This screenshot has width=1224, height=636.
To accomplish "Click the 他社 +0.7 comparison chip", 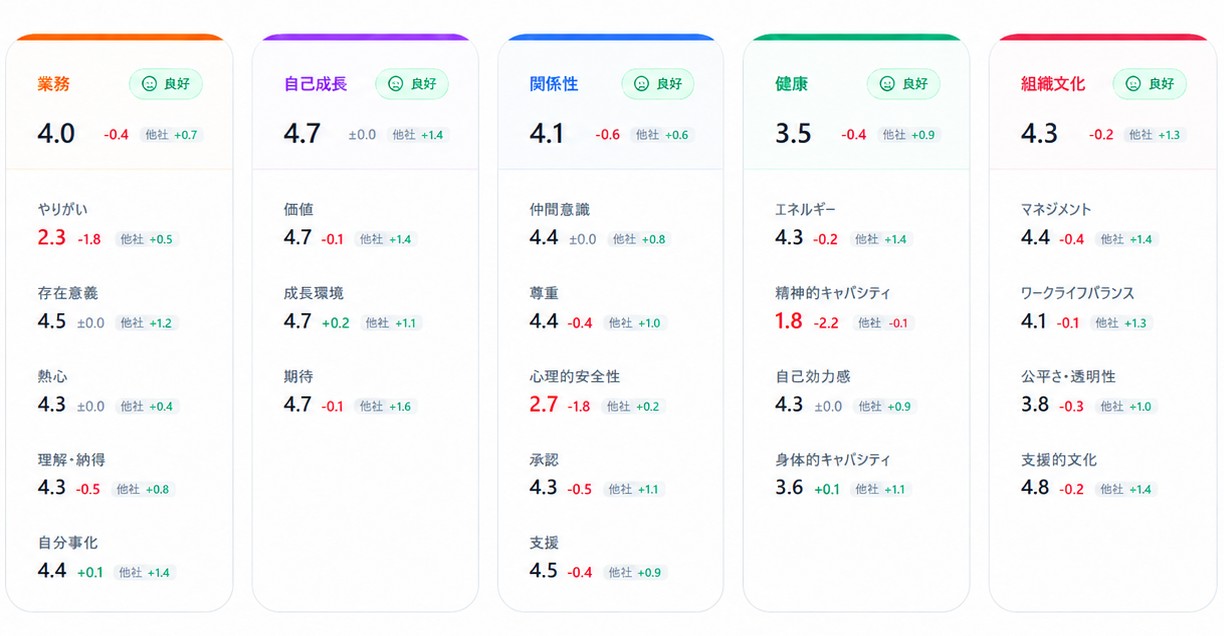I will click(x=171, y=135).
